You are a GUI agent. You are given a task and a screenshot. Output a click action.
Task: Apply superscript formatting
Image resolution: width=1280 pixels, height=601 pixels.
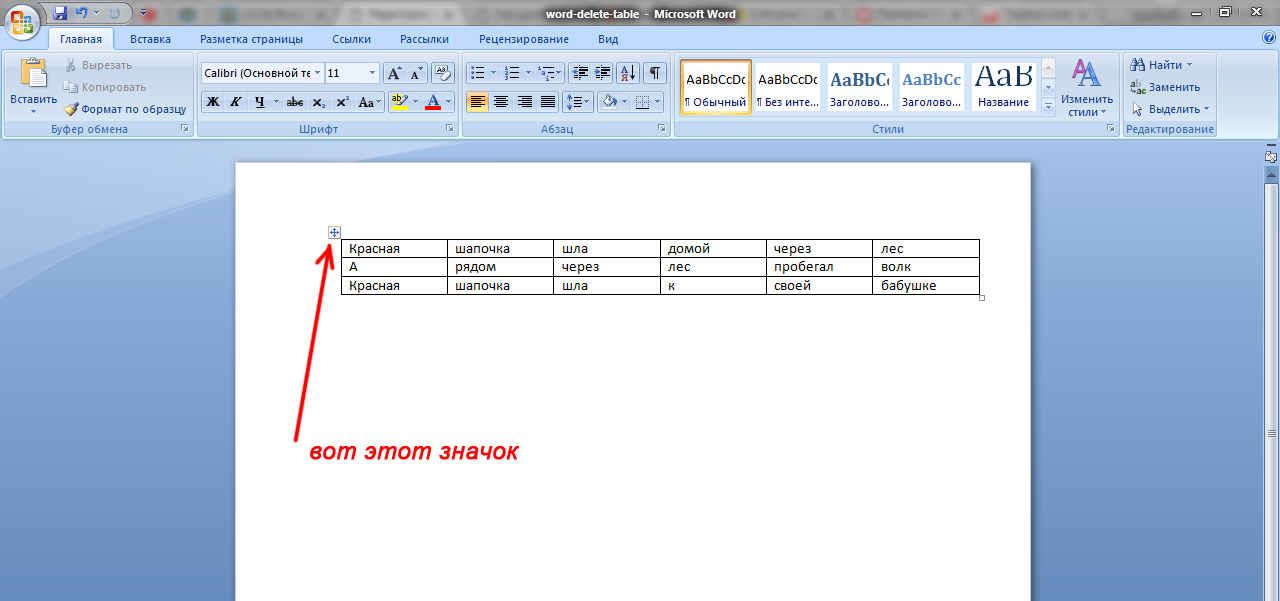coord(342,102)
